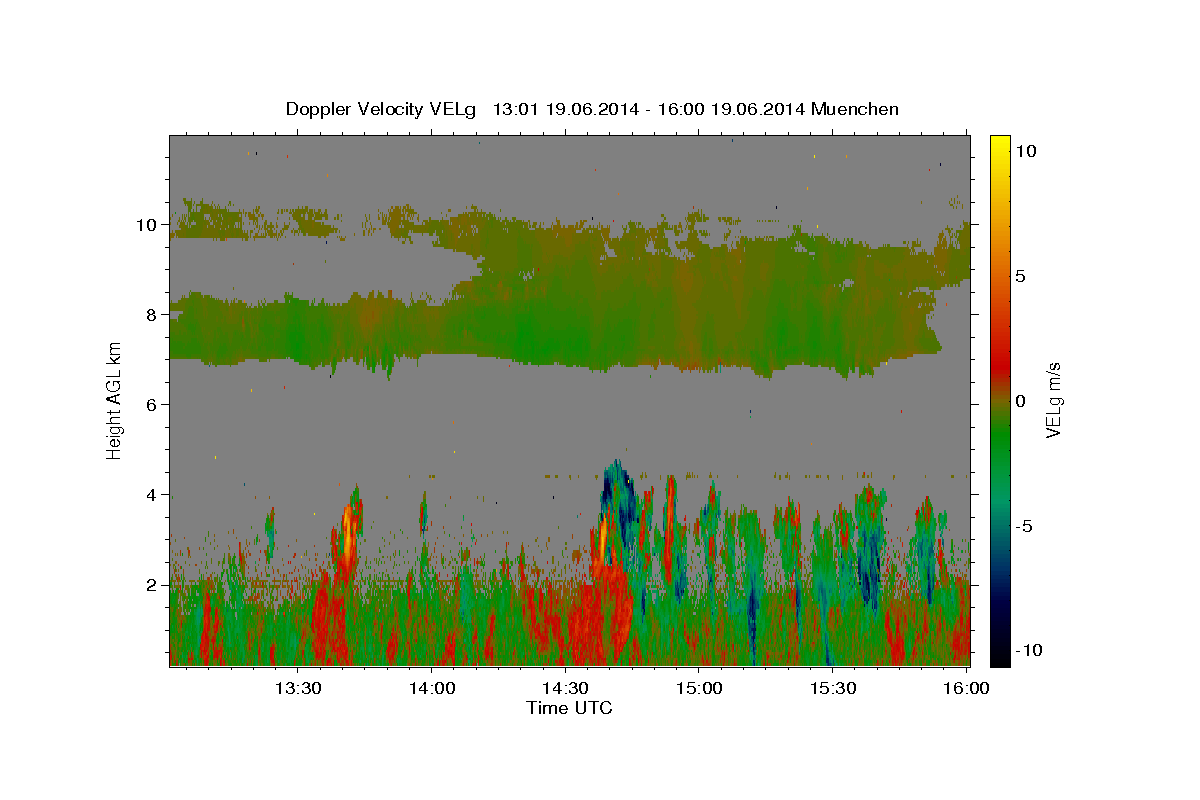Image resolution: width=1200 pixels, height=800 pixels.
Task: Click the 14:00 time tick label
Action: [432, 688]
